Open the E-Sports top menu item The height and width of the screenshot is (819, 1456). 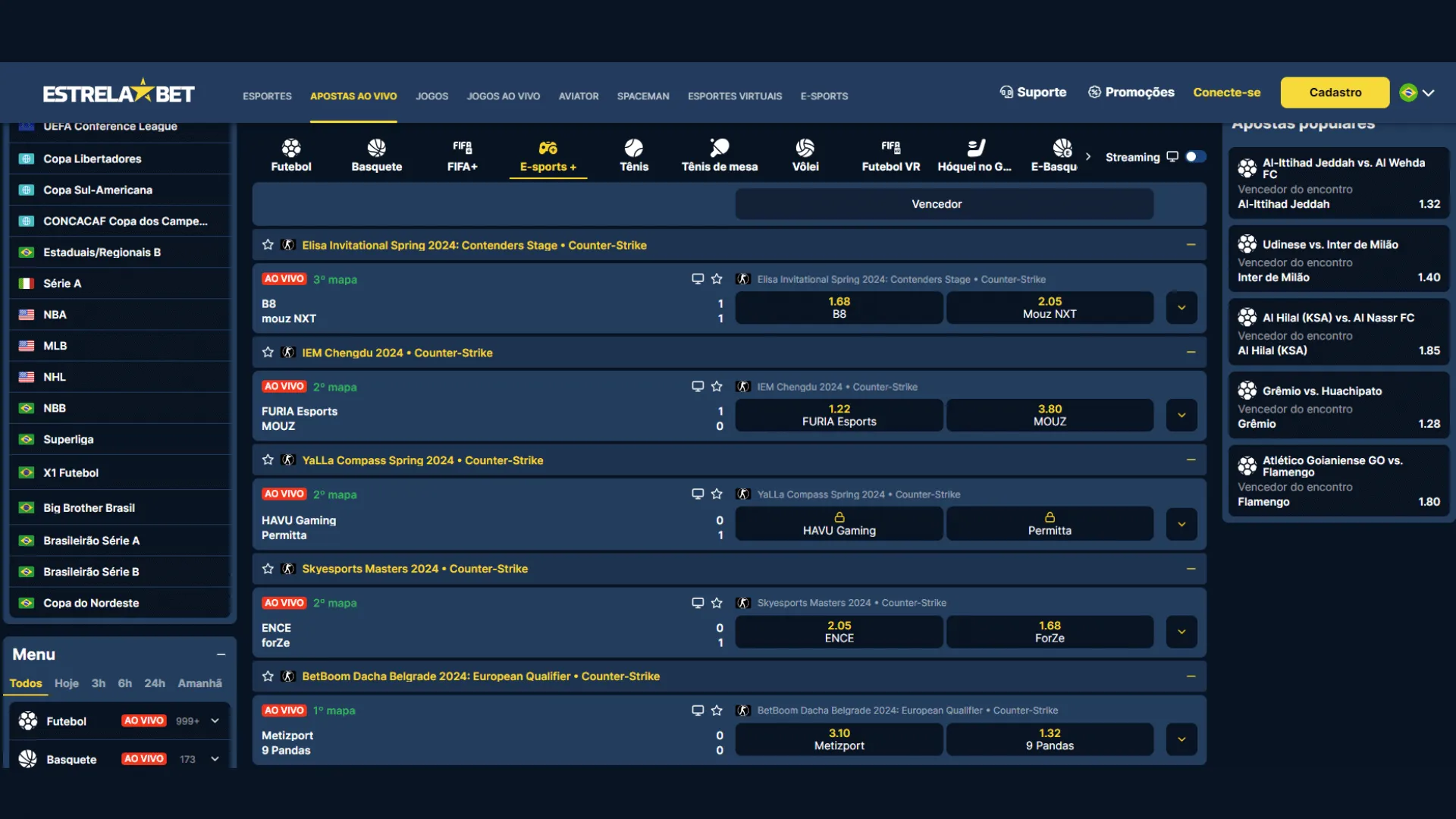tap(824, 96)
